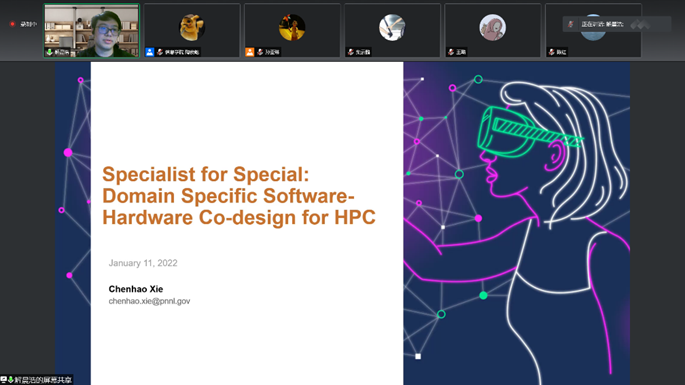Click muted mic icon on fifth participant tile

pyautogui.click(x=451, y=52)
